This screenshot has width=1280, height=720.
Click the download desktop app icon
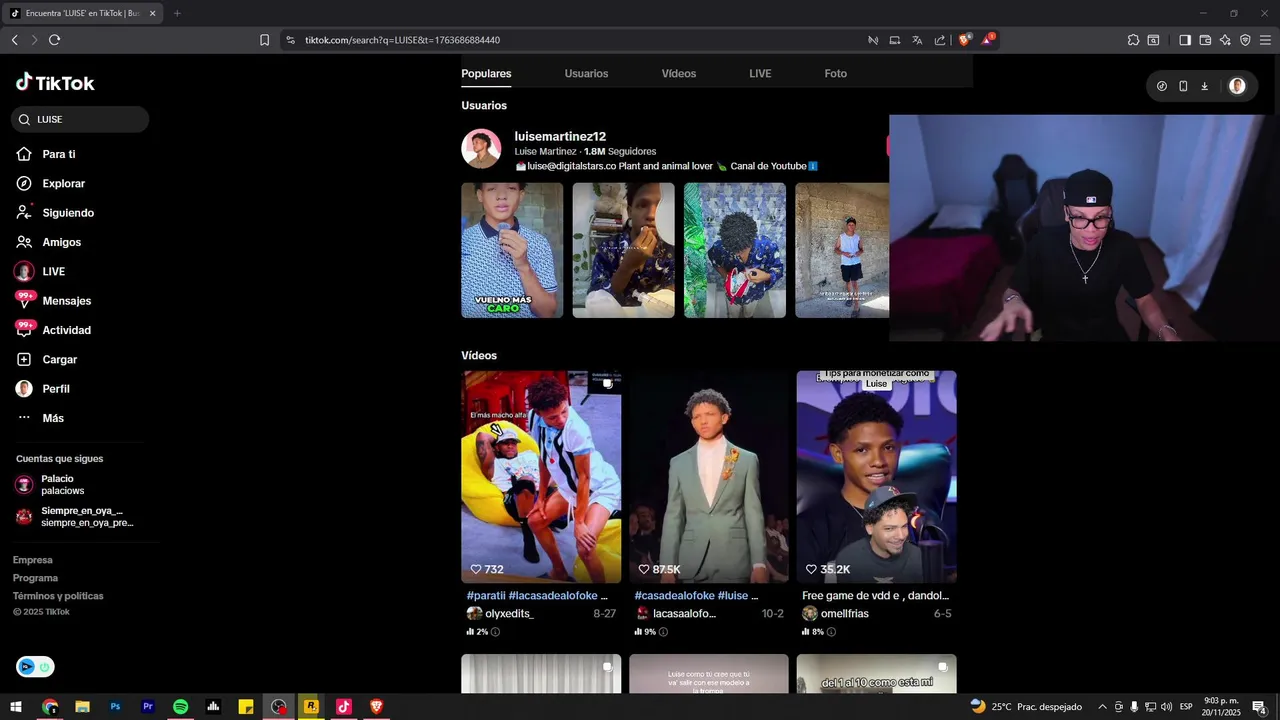pos(1204,86)
